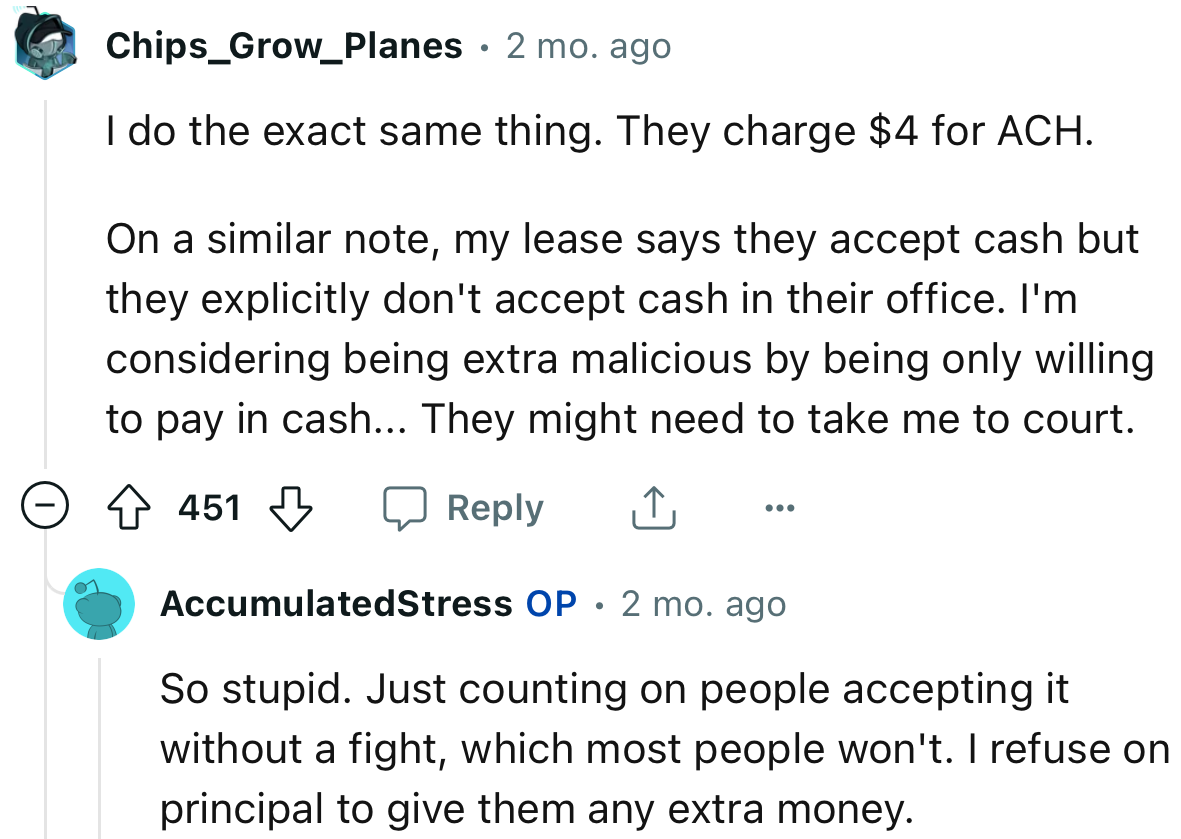The image size is (1181, 839).
Task: Click the OP badge next to AccumulatedStress
Action: pyautogui.click(x=551, y=604)
